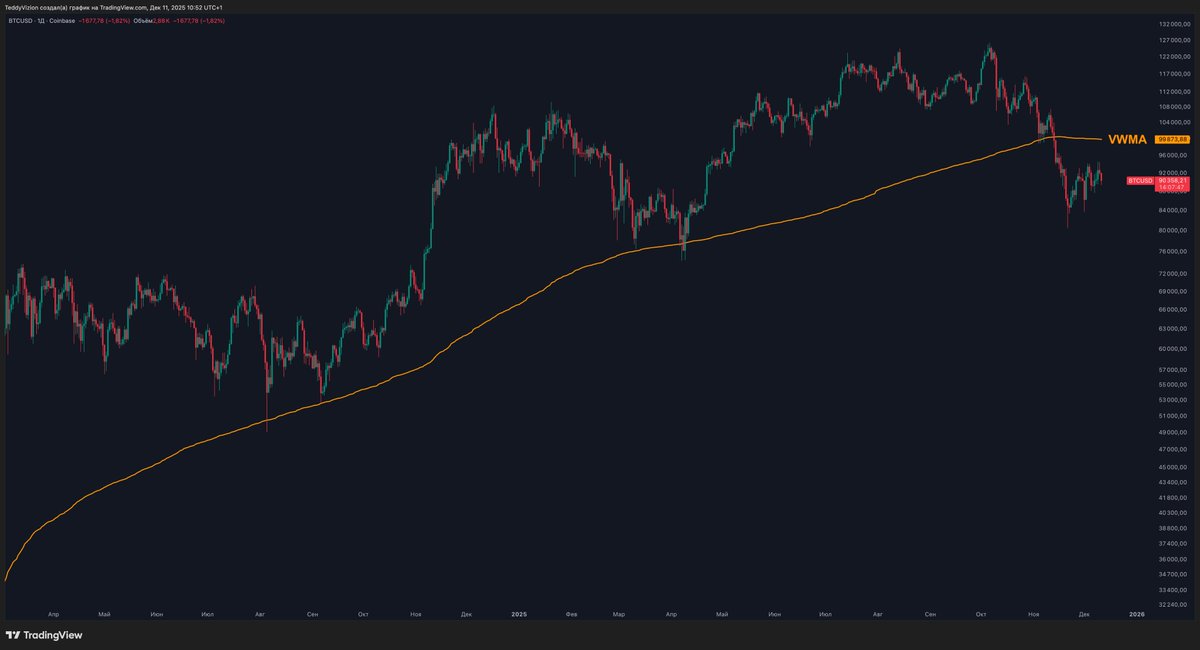1200x650 pixels.
Task: Click the red BTCUSD symbol tag on price axis
Action: [1139, 180]
